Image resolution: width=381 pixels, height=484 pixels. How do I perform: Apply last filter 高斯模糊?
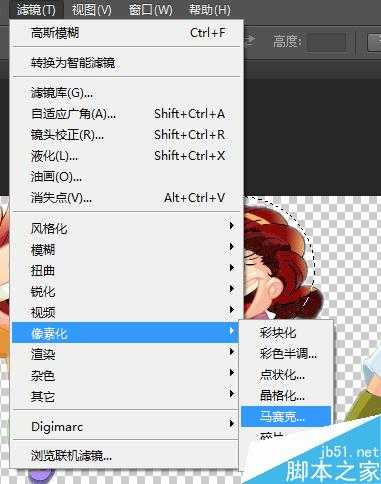[x=126, y=33]
